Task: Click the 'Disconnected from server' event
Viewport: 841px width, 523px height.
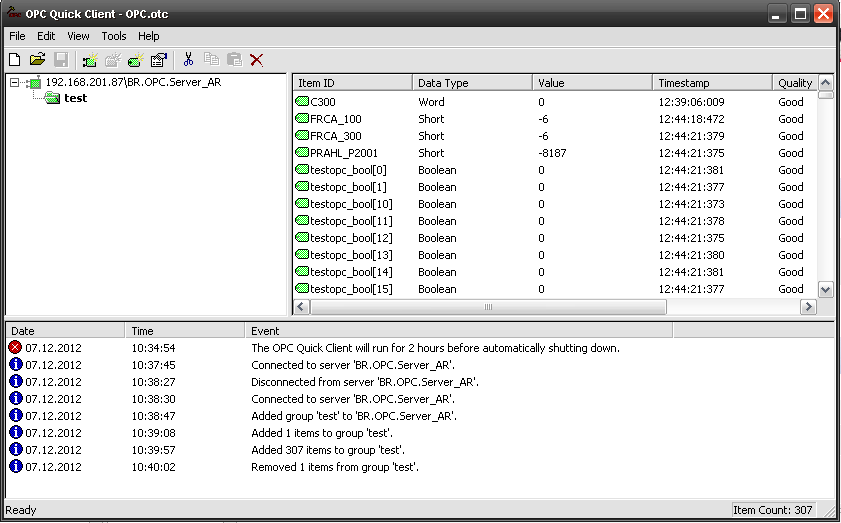Action: tap(365, 382)
